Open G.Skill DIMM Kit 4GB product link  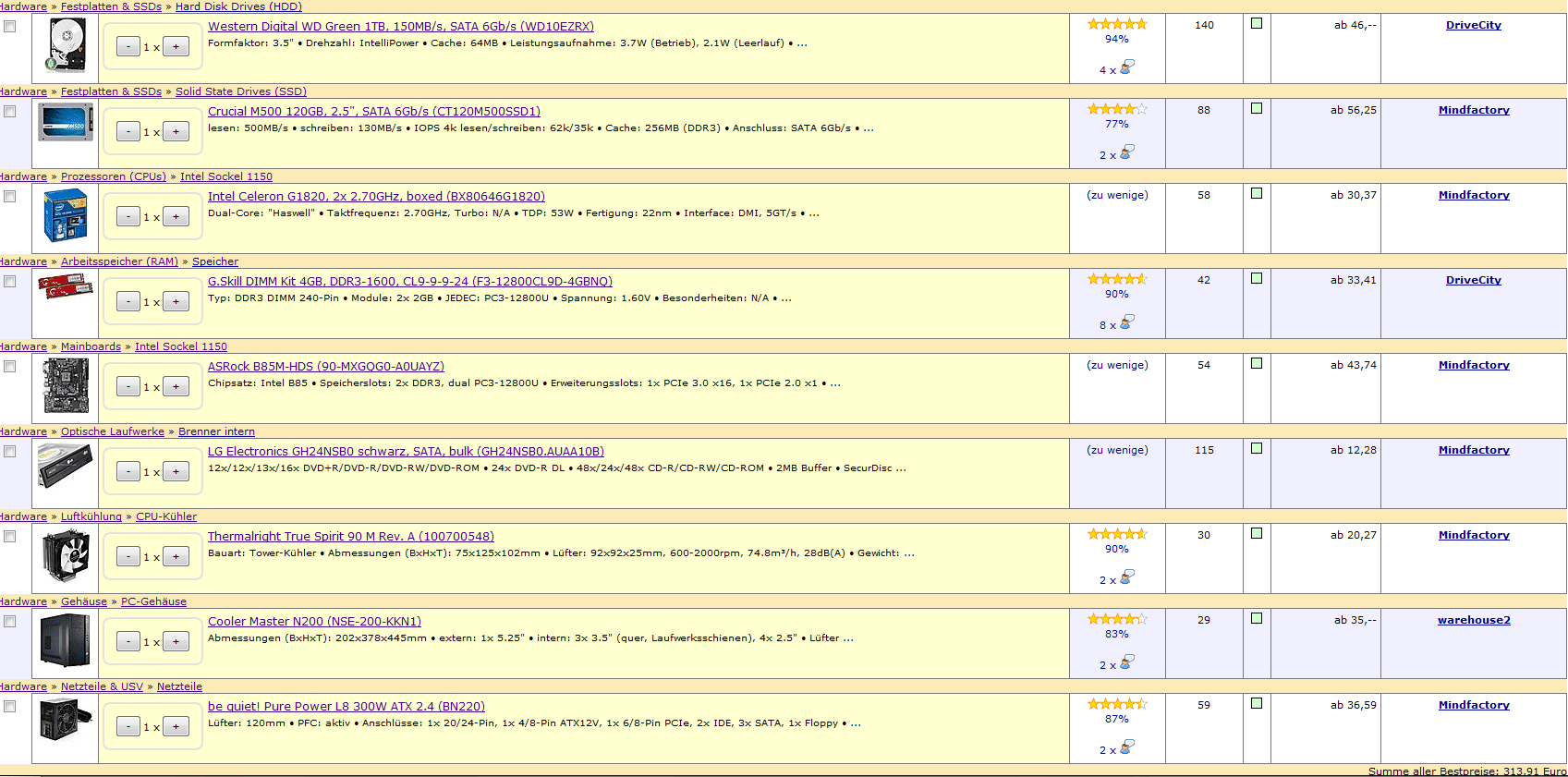coord(410,282)
